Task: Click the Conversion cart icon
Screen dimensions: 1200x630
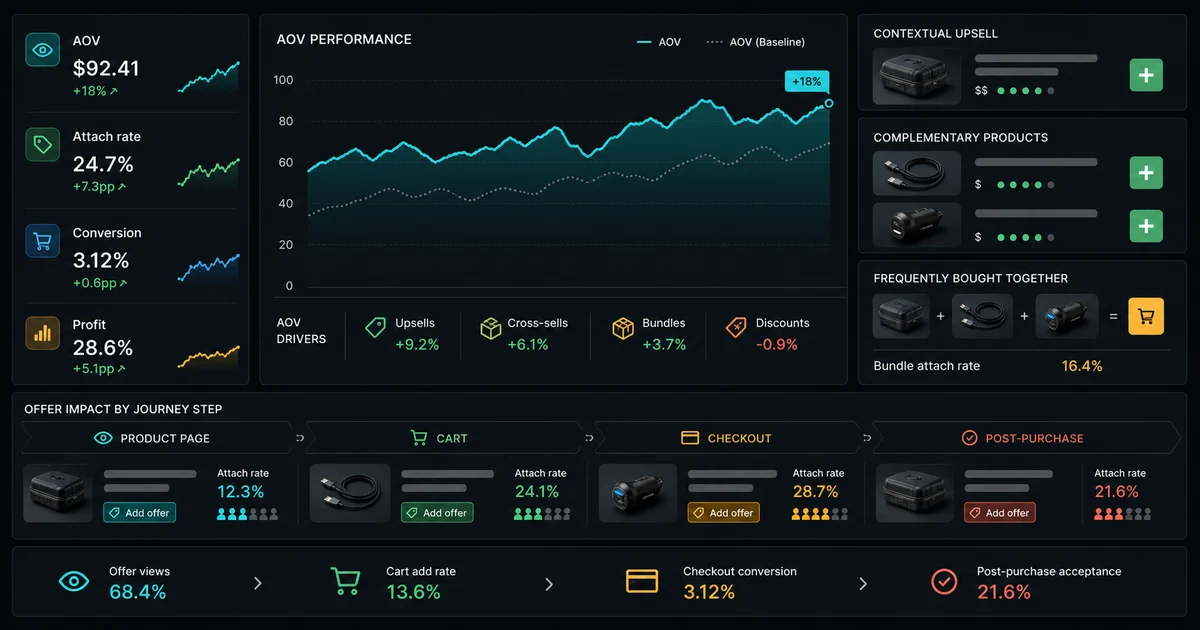Action: coord(42,241)
